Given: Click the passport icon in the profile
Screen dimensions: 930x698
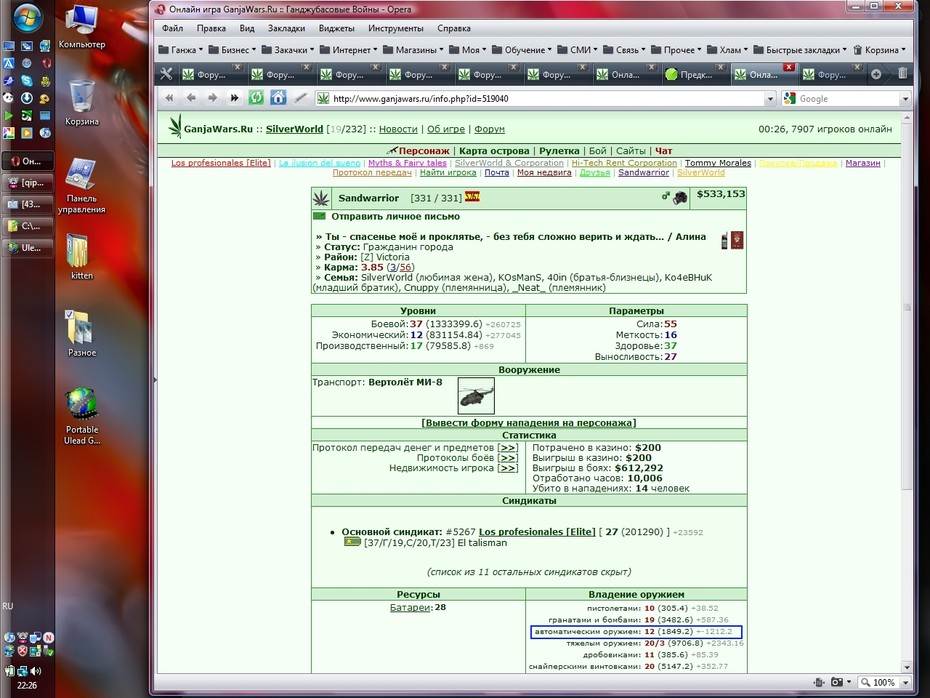Looking at the screenshot, I should pos(737,240).
